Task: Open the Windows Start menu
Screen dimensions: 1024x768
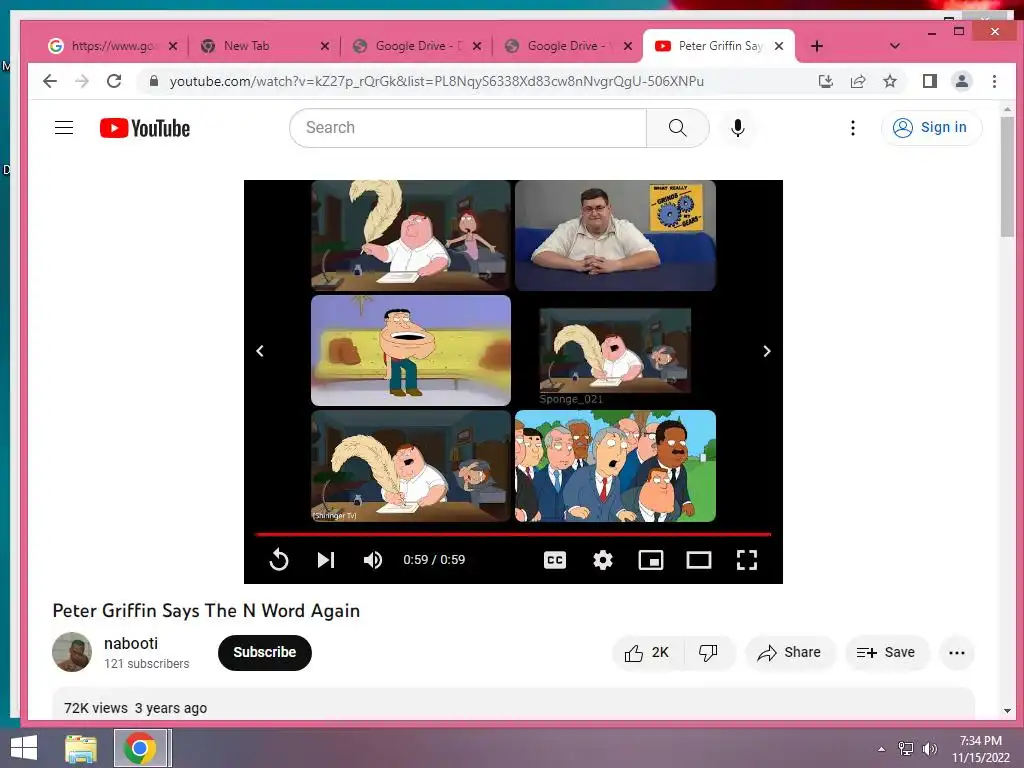Action: [24, 748]
